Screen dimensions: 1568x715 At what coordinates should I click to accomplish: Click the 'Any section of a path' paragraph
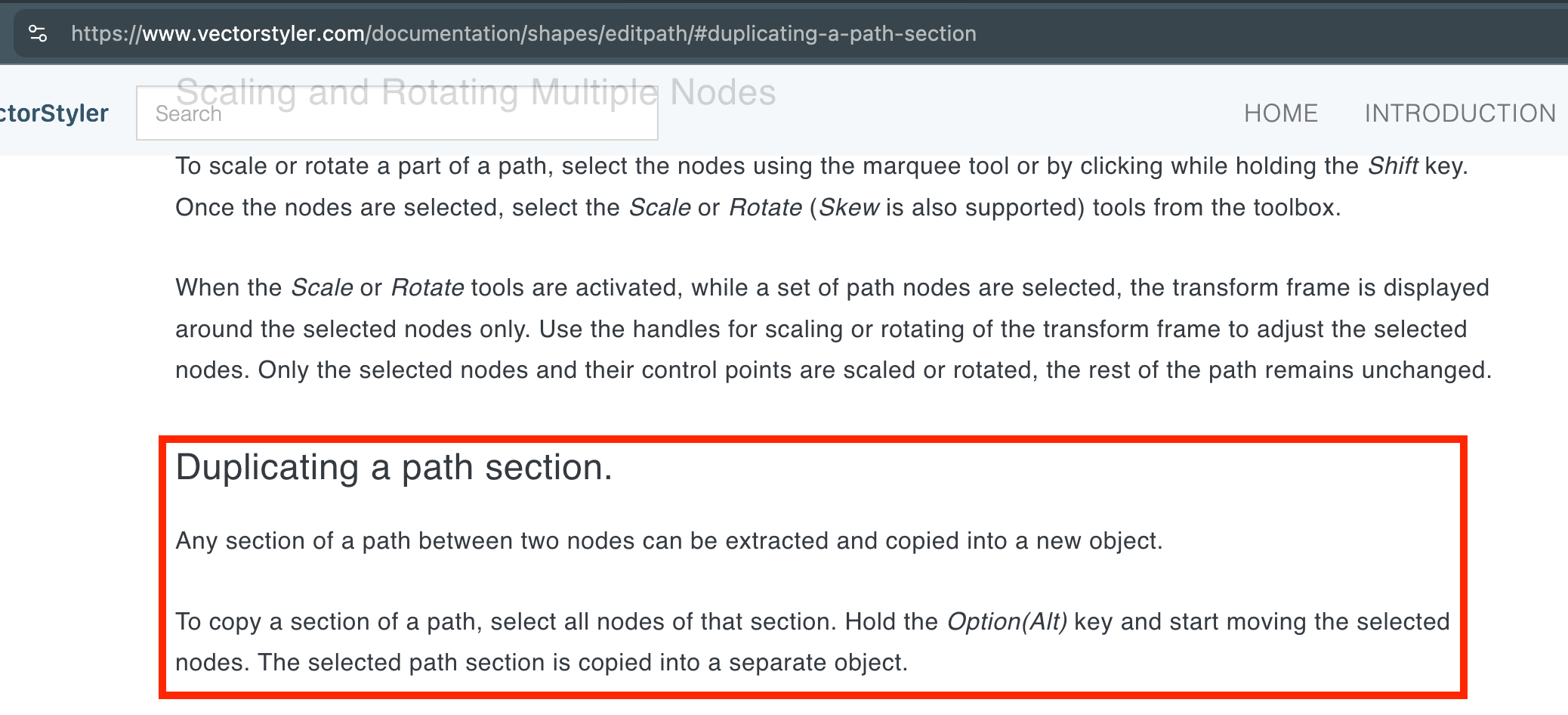668,541
